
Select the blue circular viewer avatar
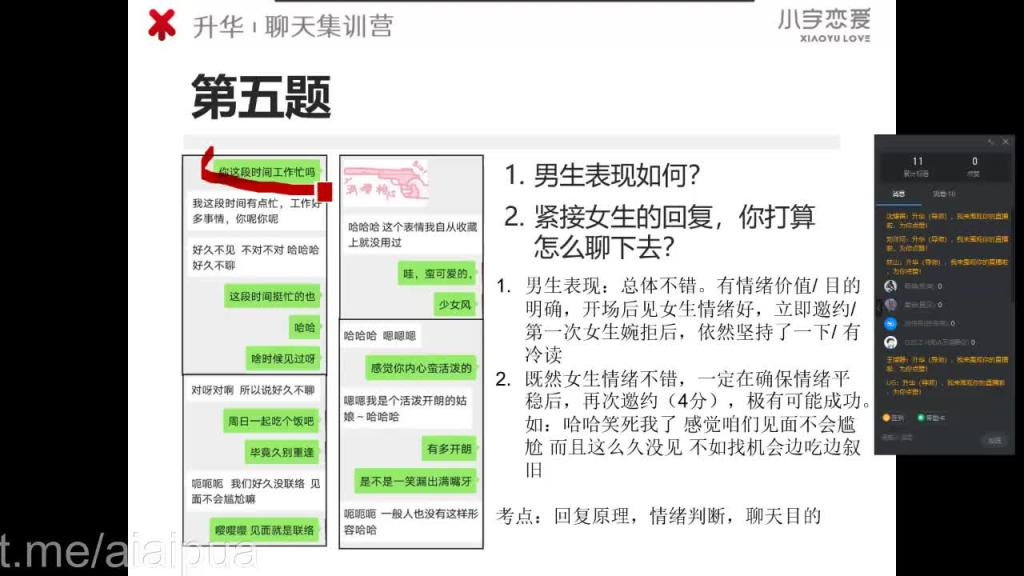pyautogui.click(x=890, y=323)
